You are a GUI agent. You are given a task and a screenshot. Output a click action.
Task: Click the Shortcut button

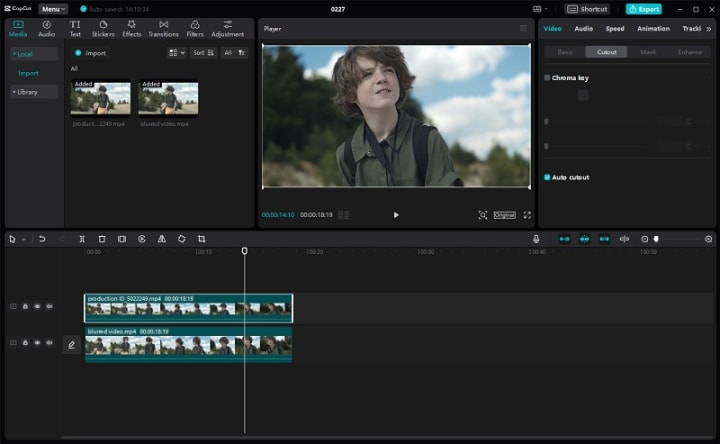click(x=588, y=9)
